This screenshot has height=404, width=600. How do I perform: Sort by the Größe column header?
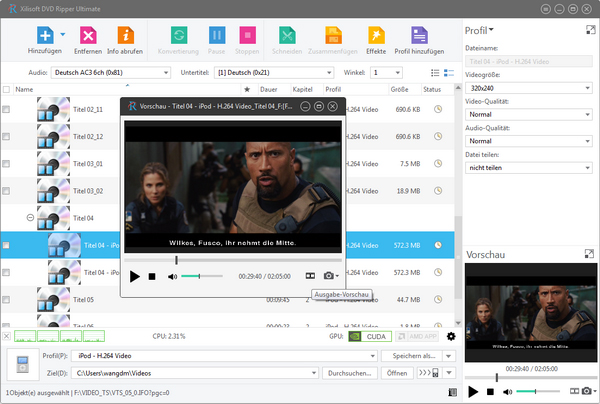pos(405,90)
